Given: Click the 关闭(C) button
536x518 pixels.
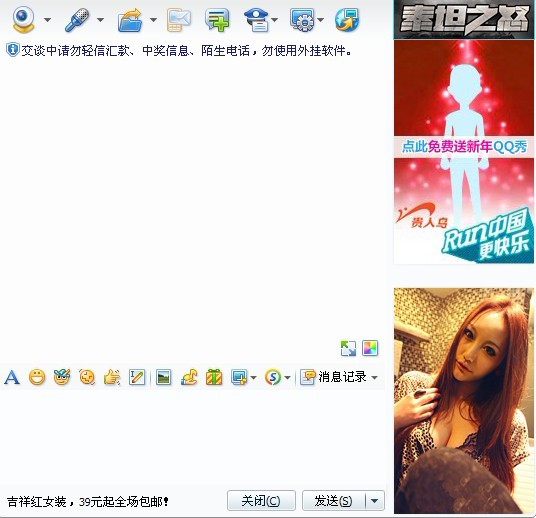Looking at the screenshot, I should tap(261, 501).
